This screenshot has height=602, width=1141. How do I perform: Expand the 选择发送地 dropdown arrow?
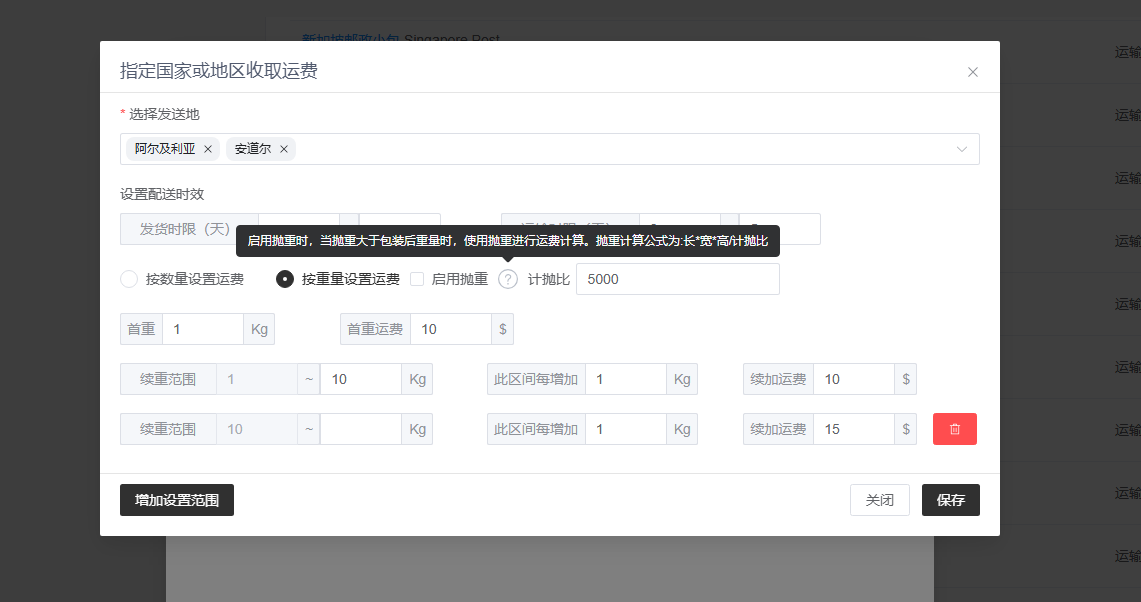click(x=962, y=149)
